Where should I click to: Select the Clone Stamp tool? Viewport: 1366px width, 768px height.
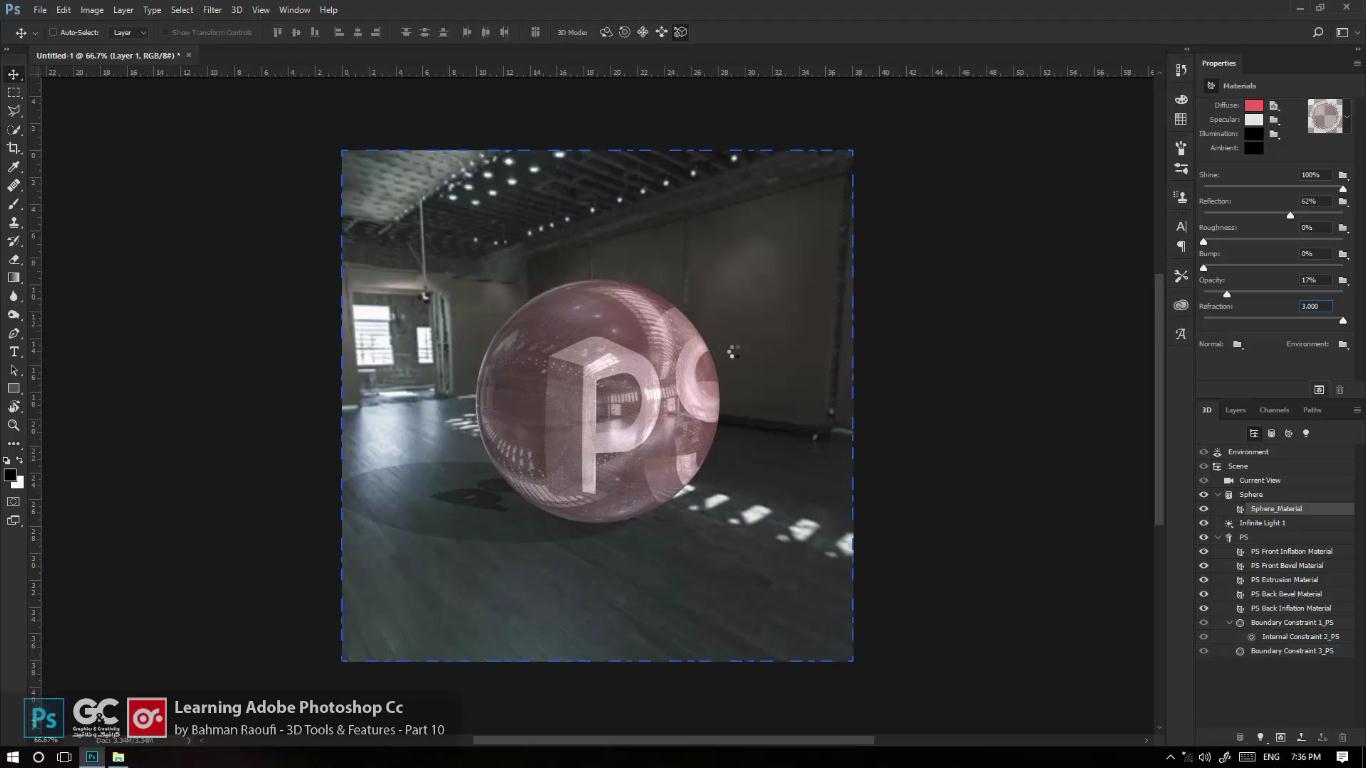pos(14,222)
